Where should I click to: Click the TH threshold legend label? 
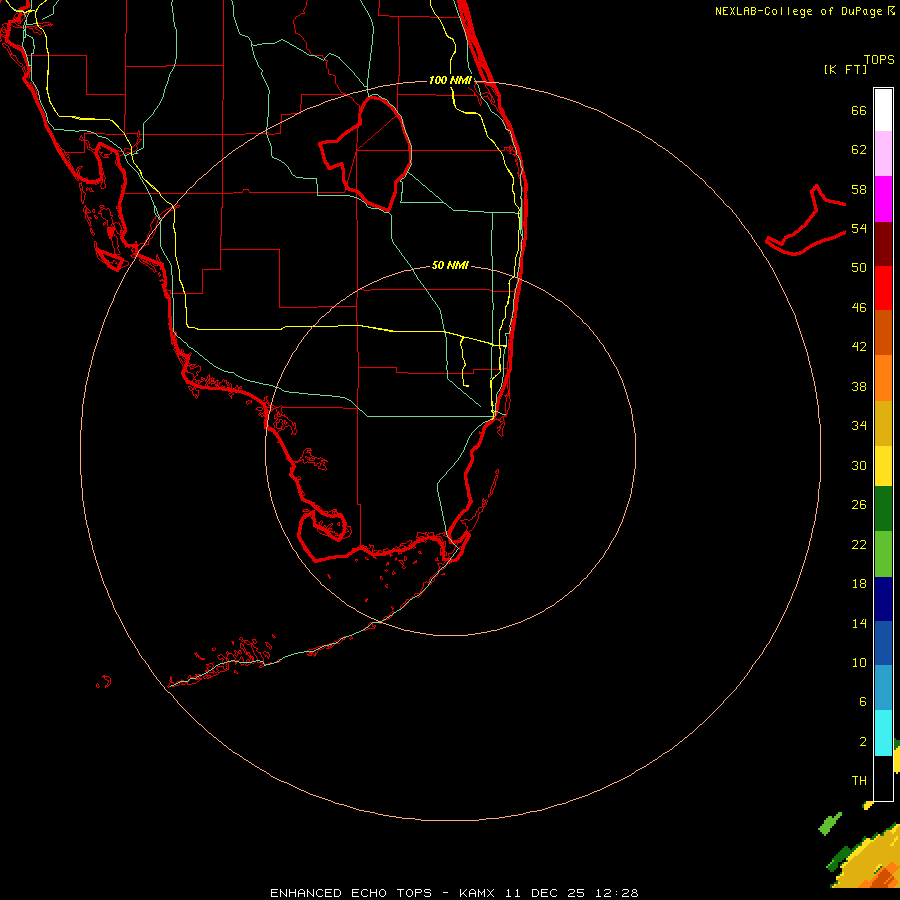tap(859, 781)
